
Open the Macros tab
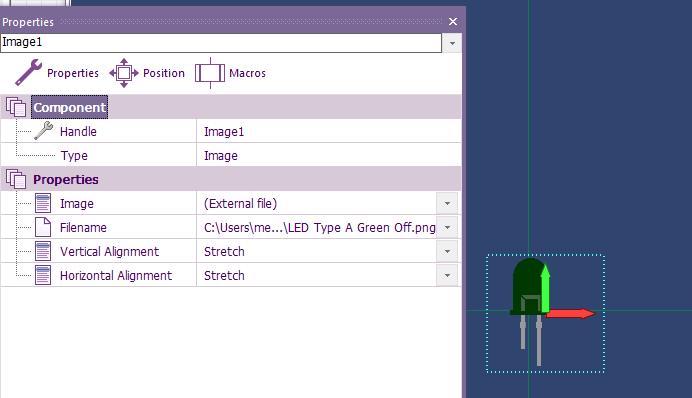point(230,73)
